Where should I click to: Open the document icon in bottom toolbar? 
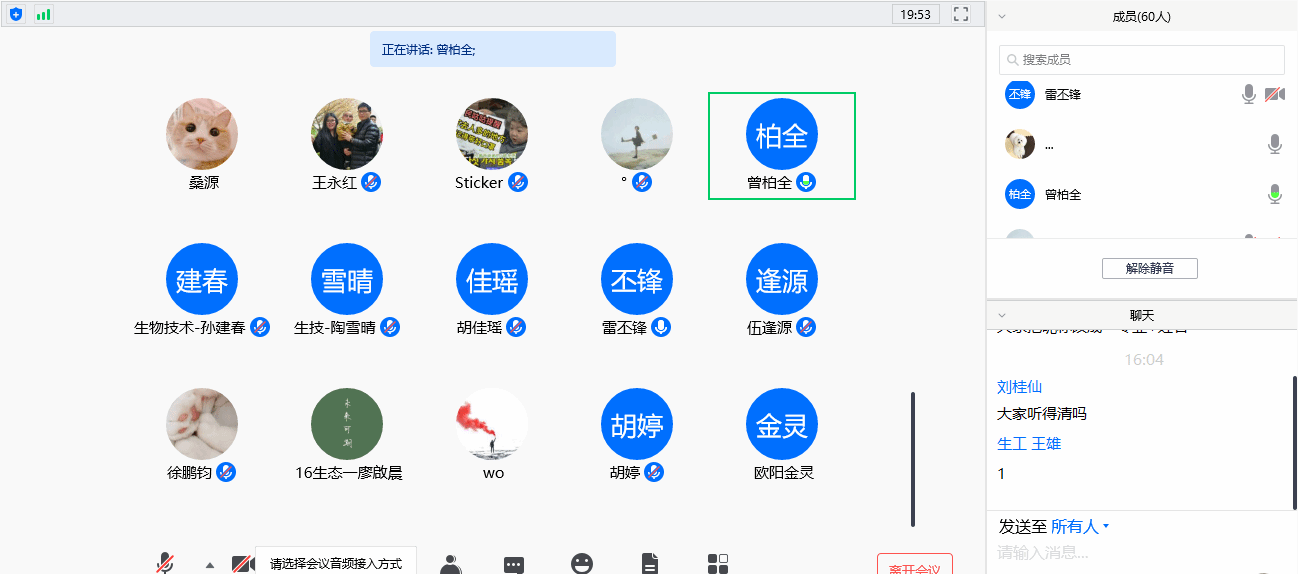click(x=650, y=564)
